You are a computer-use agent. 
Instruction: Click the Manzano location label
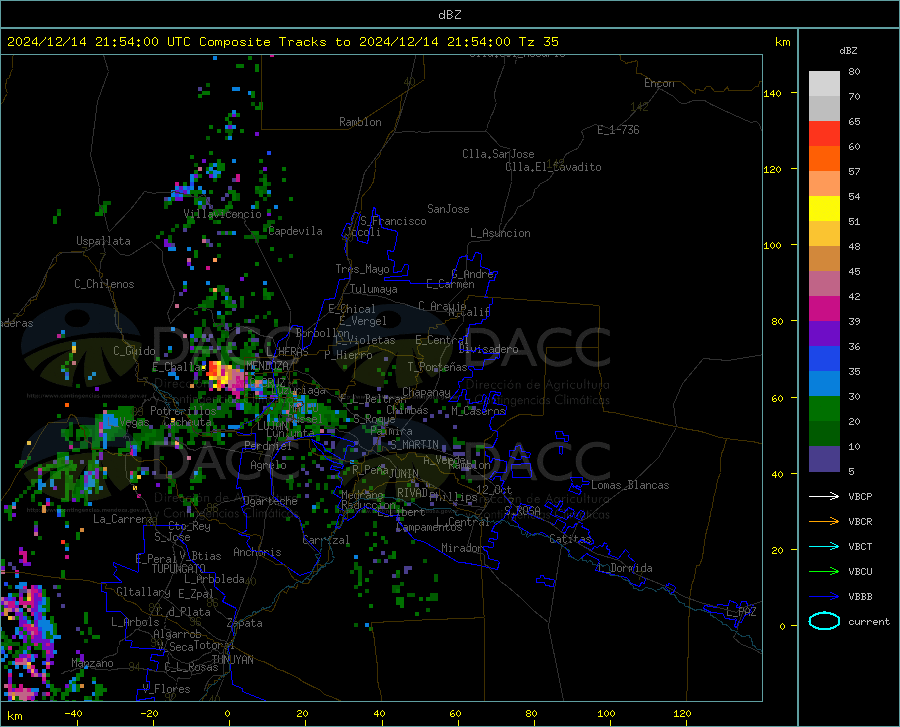click(92, 663)
